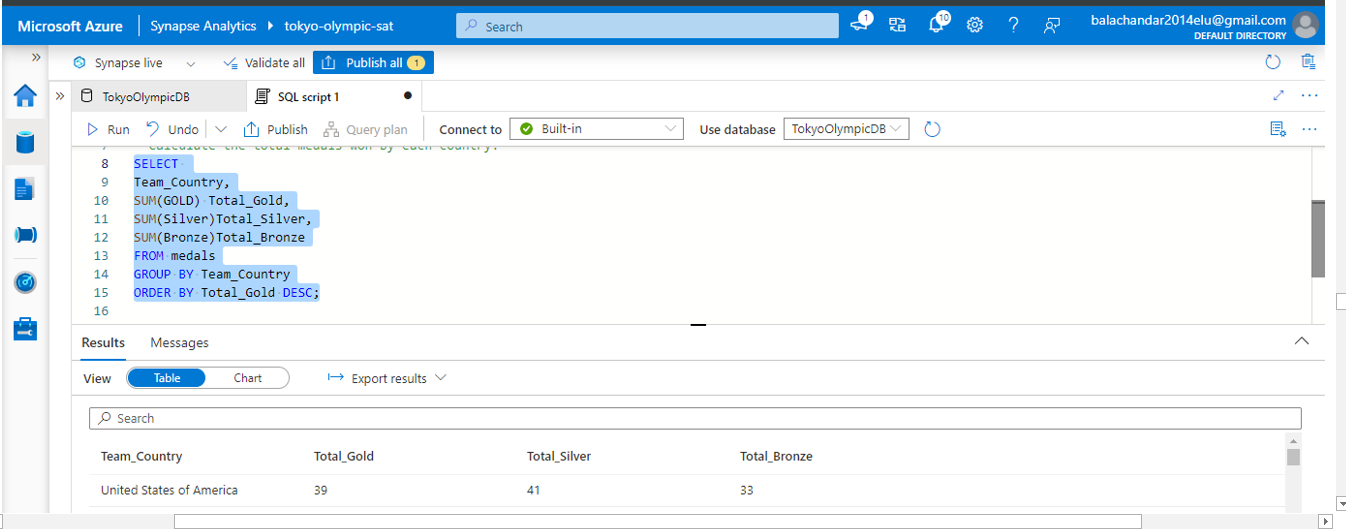Refresh the database list icon
This screenshot has width=1346, height=530.
[x=932, y=129]
